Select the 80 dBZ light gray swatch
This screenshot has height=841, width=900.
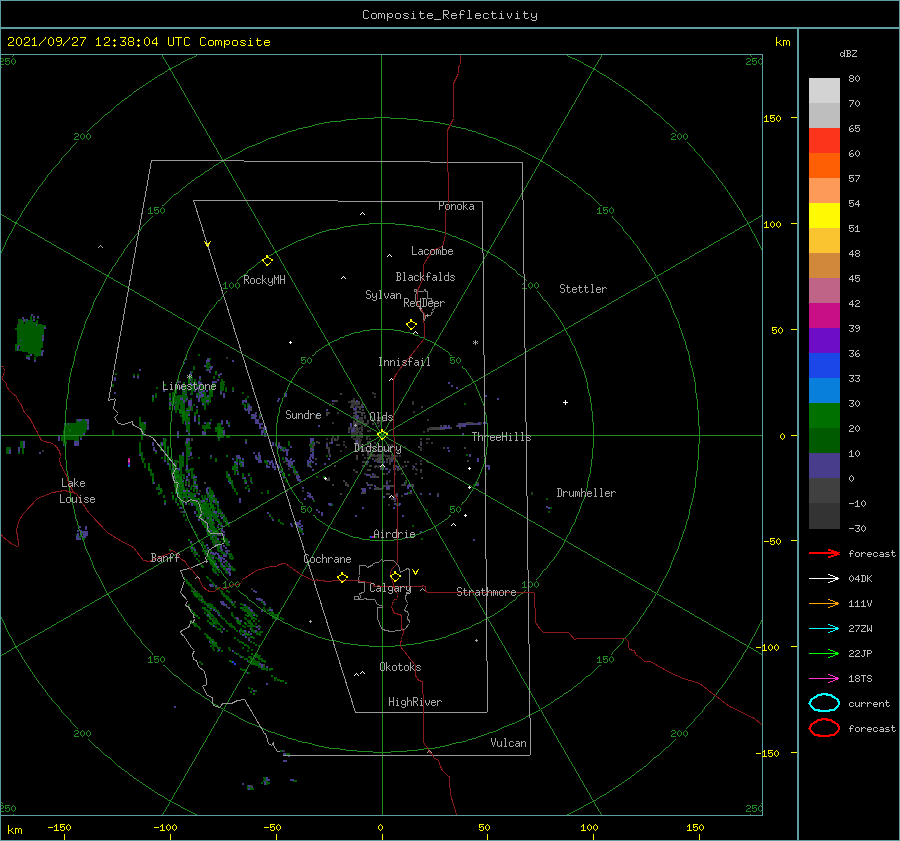[824, 91]
